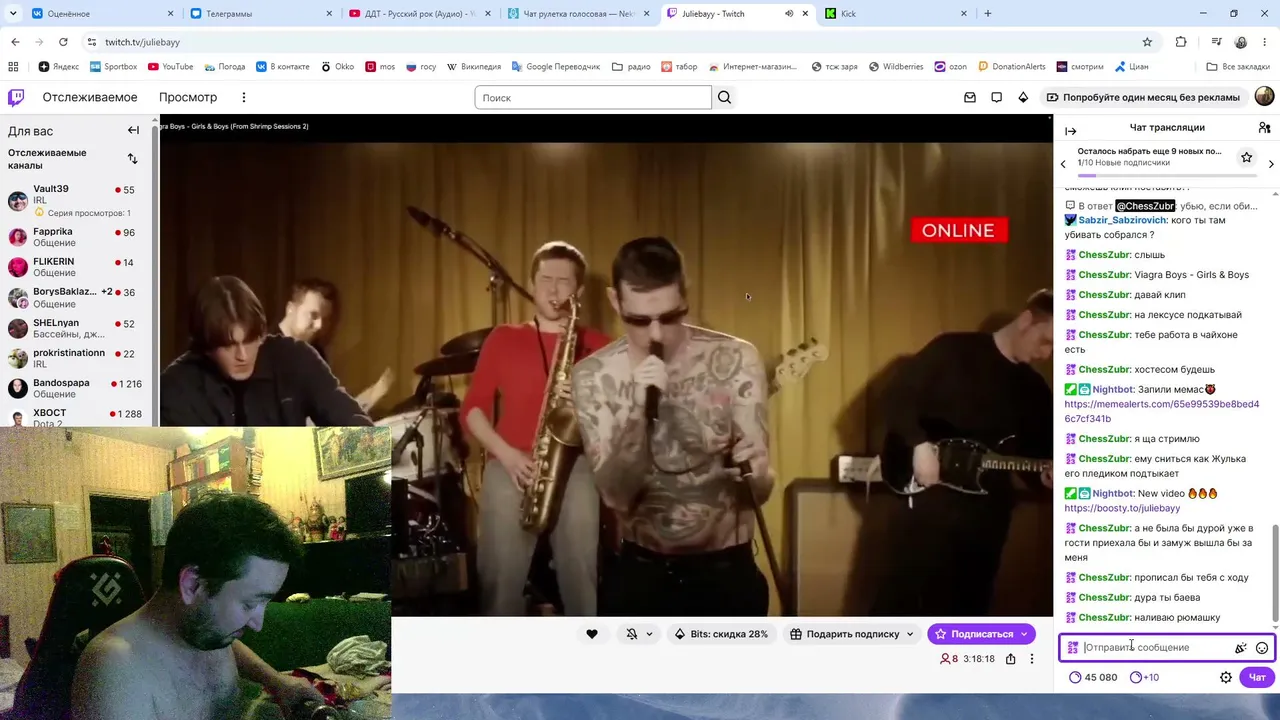Open the emoji picker in chat input
Image resolution: width=1280 pixels, height=720 pixels.
(1262, 648)
